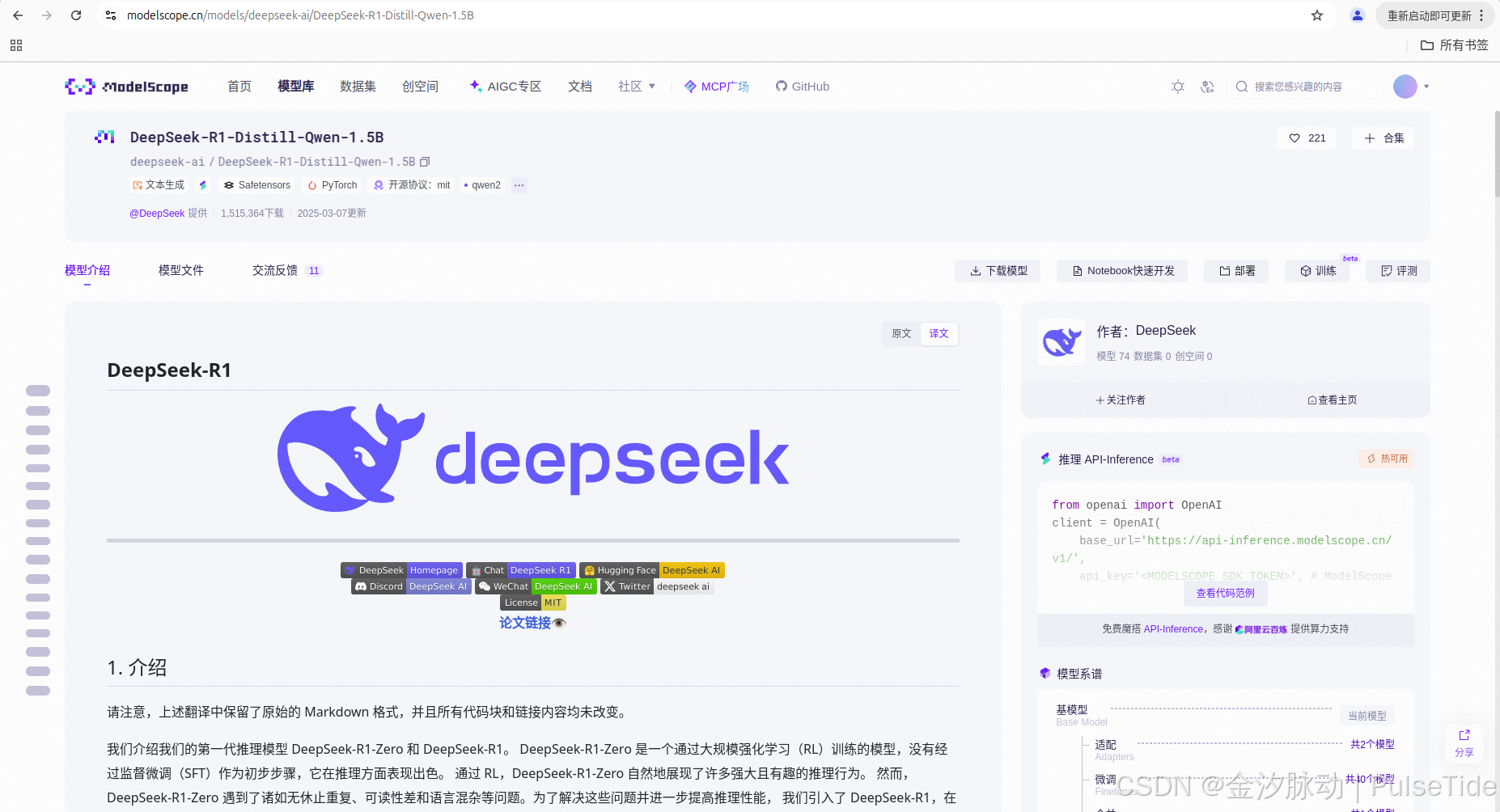1500x812 pixels.
Task: Click the 查看代码范例 button
Action: [1226, 594]
